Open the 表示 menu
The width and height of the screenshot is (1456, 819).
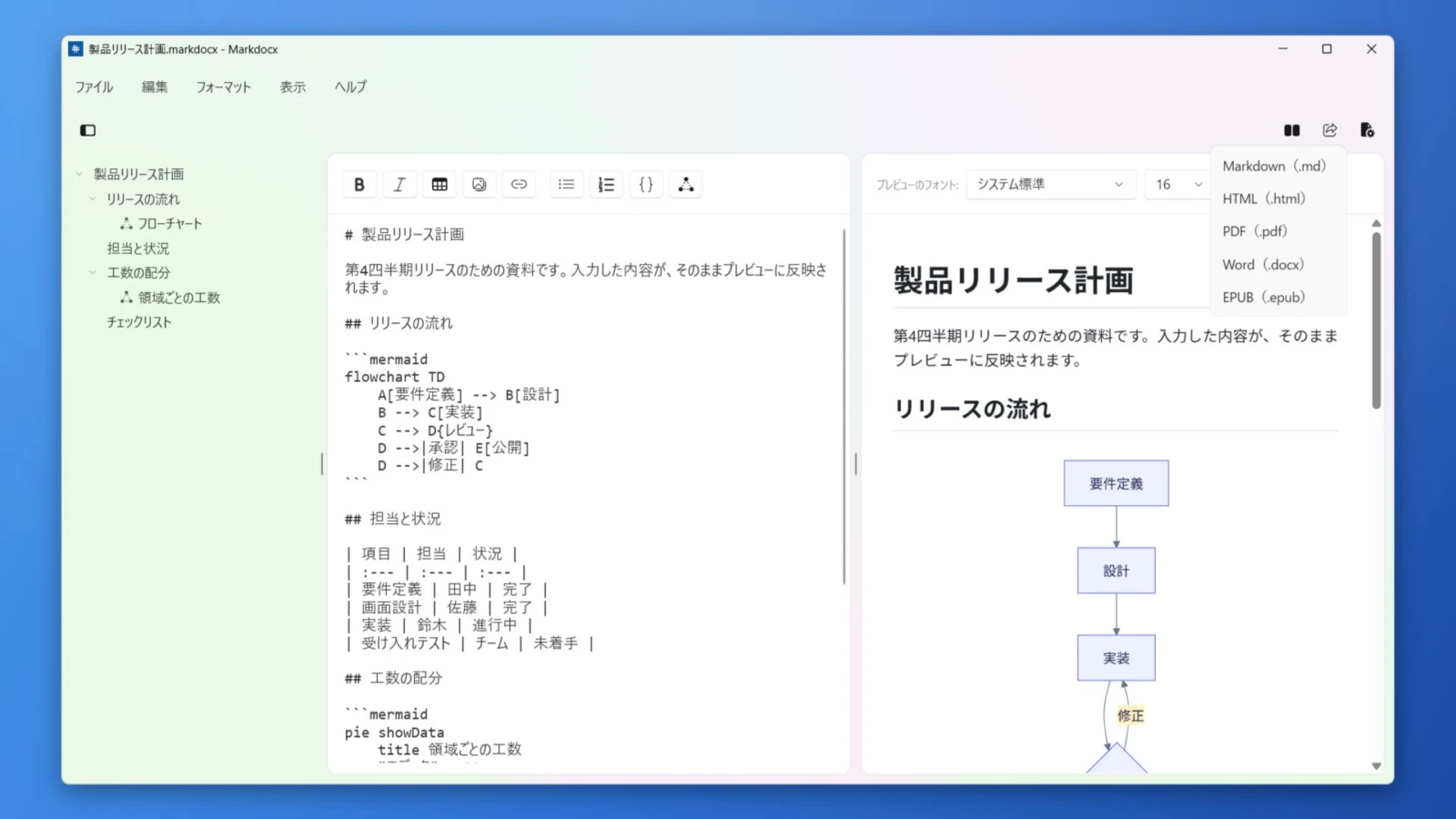point(292,87)
